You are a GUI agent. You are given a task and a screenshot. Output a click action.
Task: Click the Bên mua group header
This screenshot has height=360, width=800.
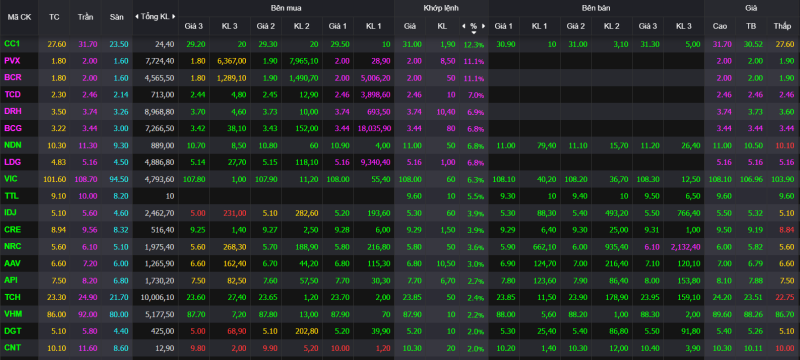click(x=285, y=8)
